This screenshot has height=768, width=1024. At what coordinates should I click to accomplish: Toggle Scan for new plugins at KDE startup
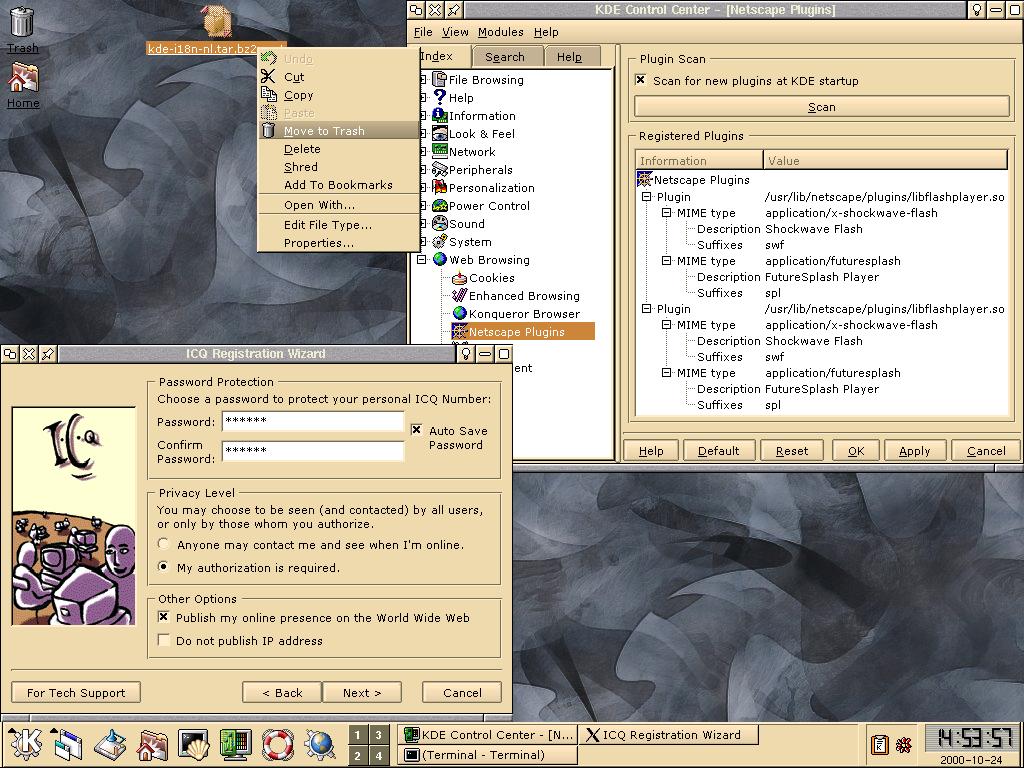[641, 80]
